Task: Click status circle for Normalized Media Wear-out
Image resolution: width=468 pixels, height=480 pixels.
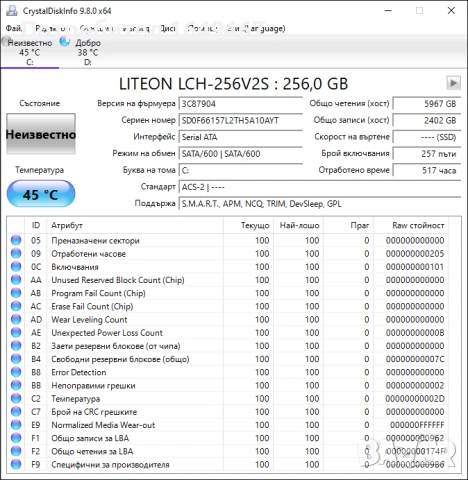Action: (16, 425)
